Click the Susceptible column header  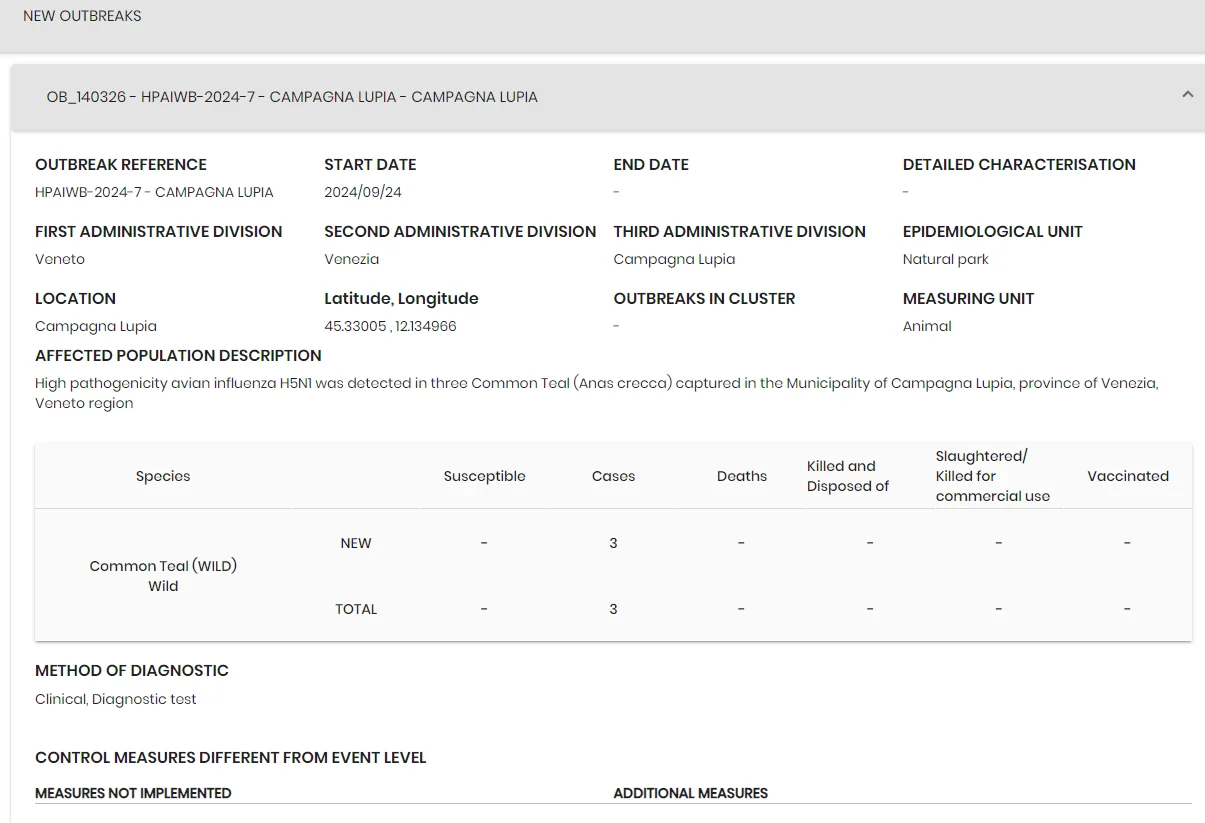(484, 476)
